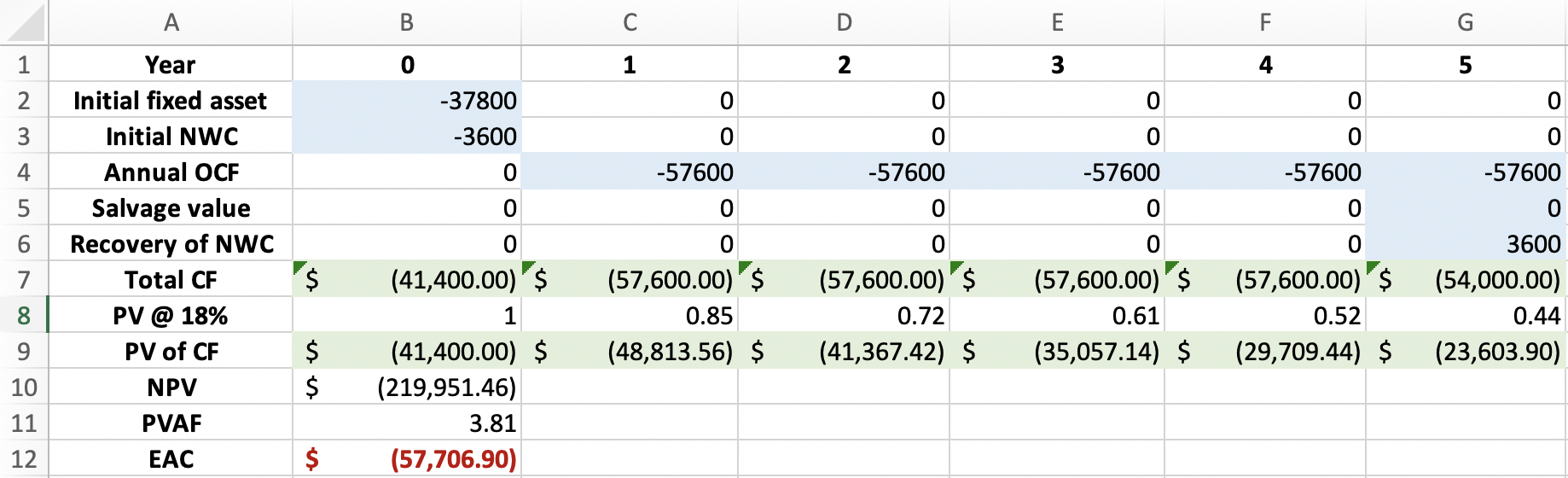
Task: Click the 'Annual OCF' label cell
Action: 171,172
